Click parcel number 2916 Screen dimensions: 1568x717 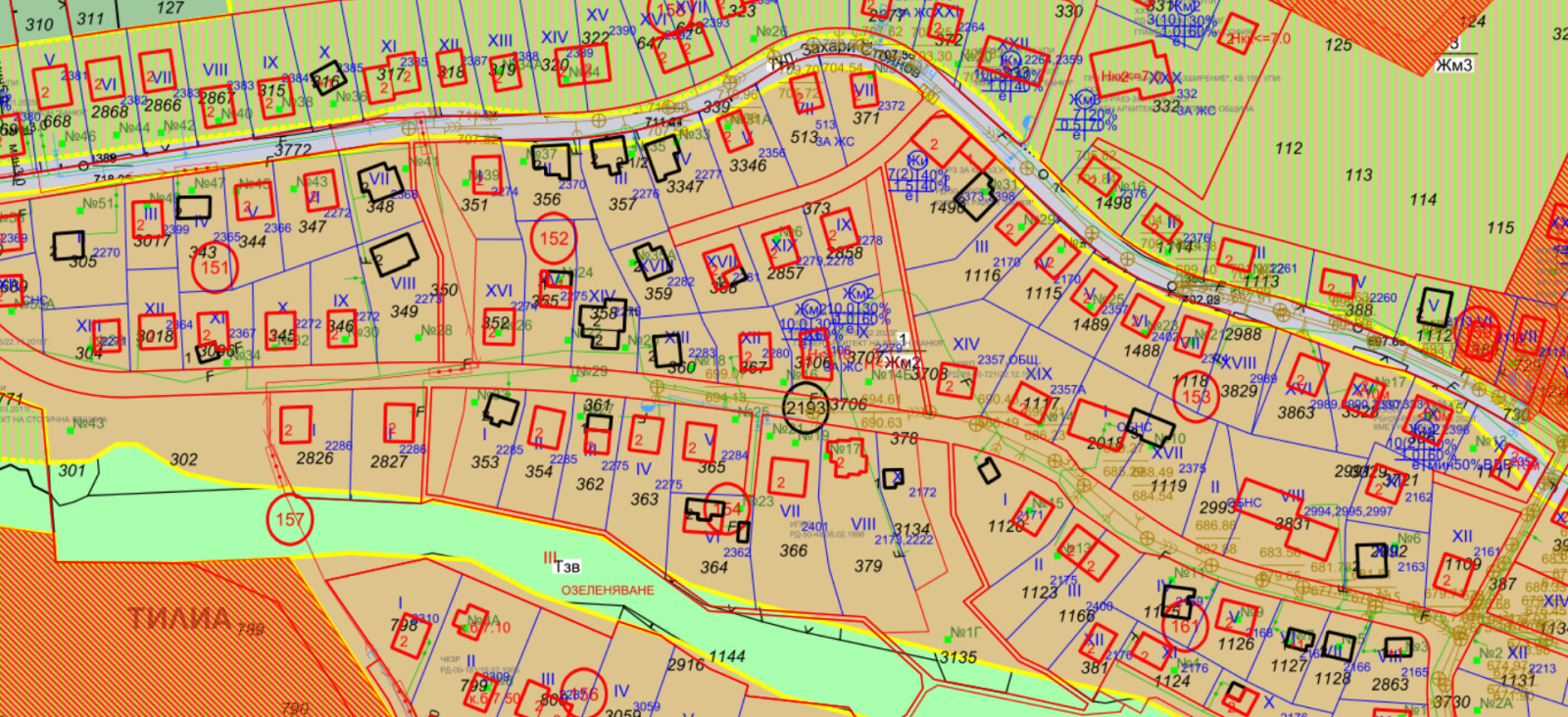[x=686, y=664]
